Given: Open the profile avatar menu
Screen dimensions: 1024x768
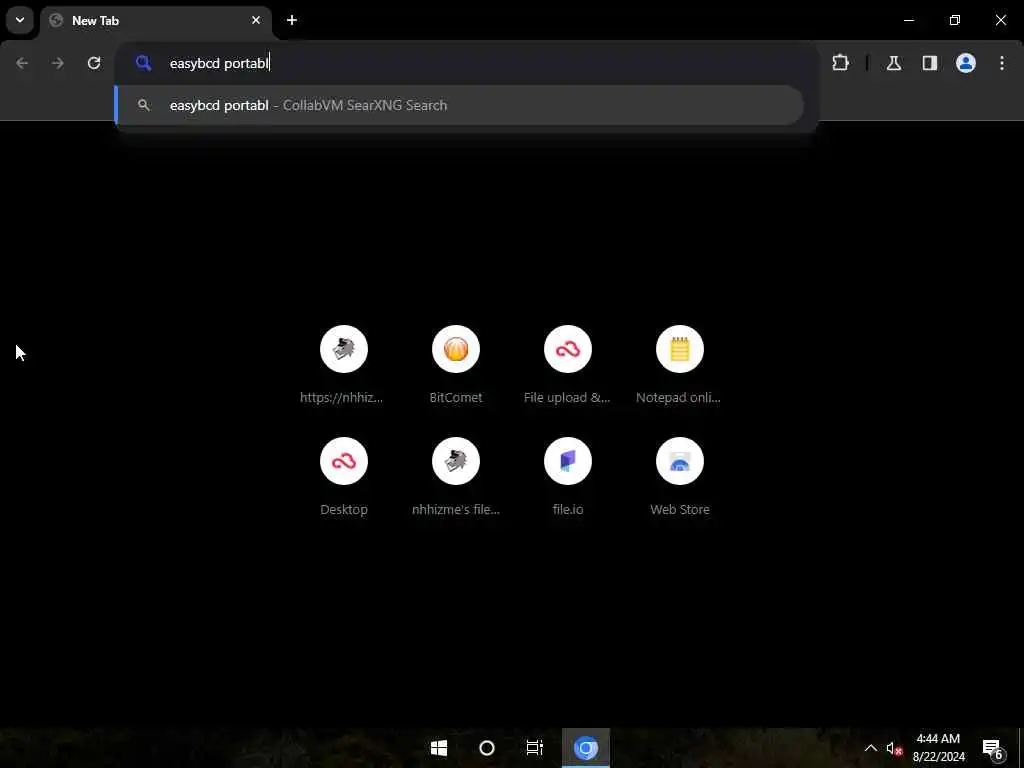Looking at the screenshot, I should (966, 63).
